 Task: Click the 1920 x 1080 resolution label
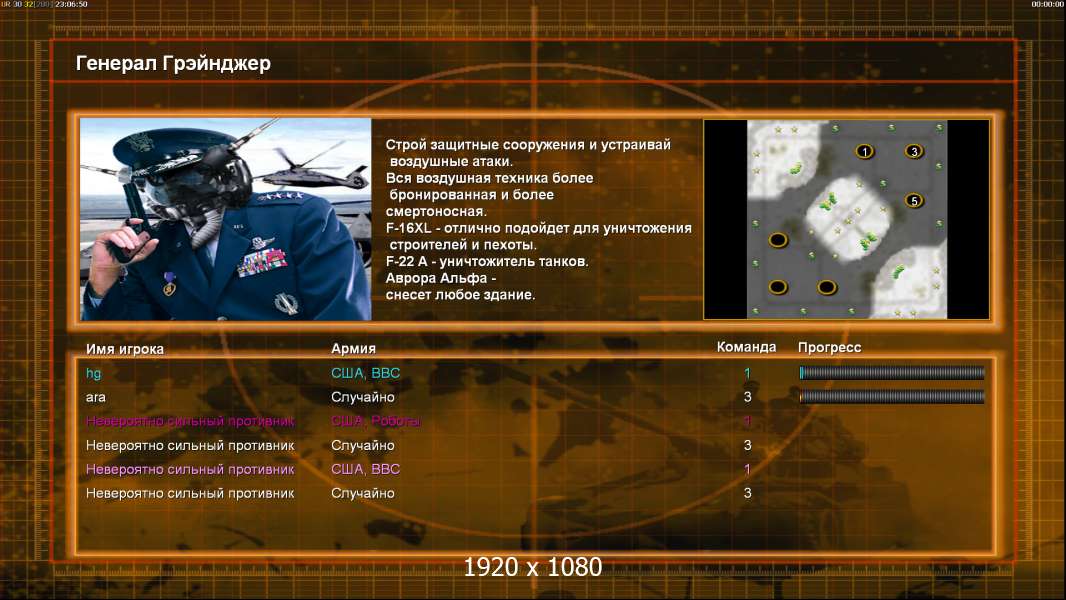pyautogui.click(x=532, y=567)
